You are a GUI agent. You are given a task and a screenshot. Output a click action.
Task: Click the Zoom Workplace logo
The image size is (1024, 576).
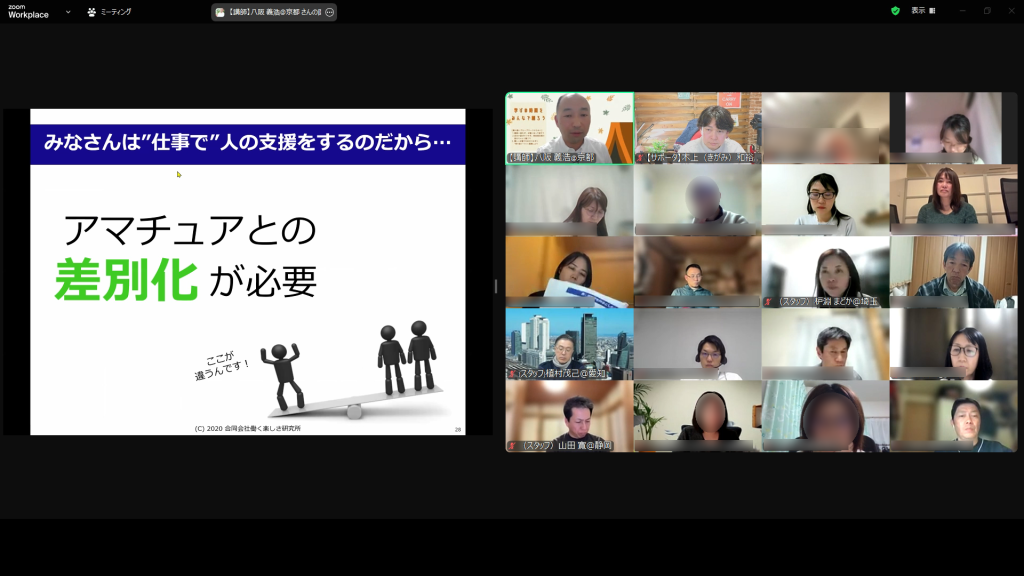28,11
